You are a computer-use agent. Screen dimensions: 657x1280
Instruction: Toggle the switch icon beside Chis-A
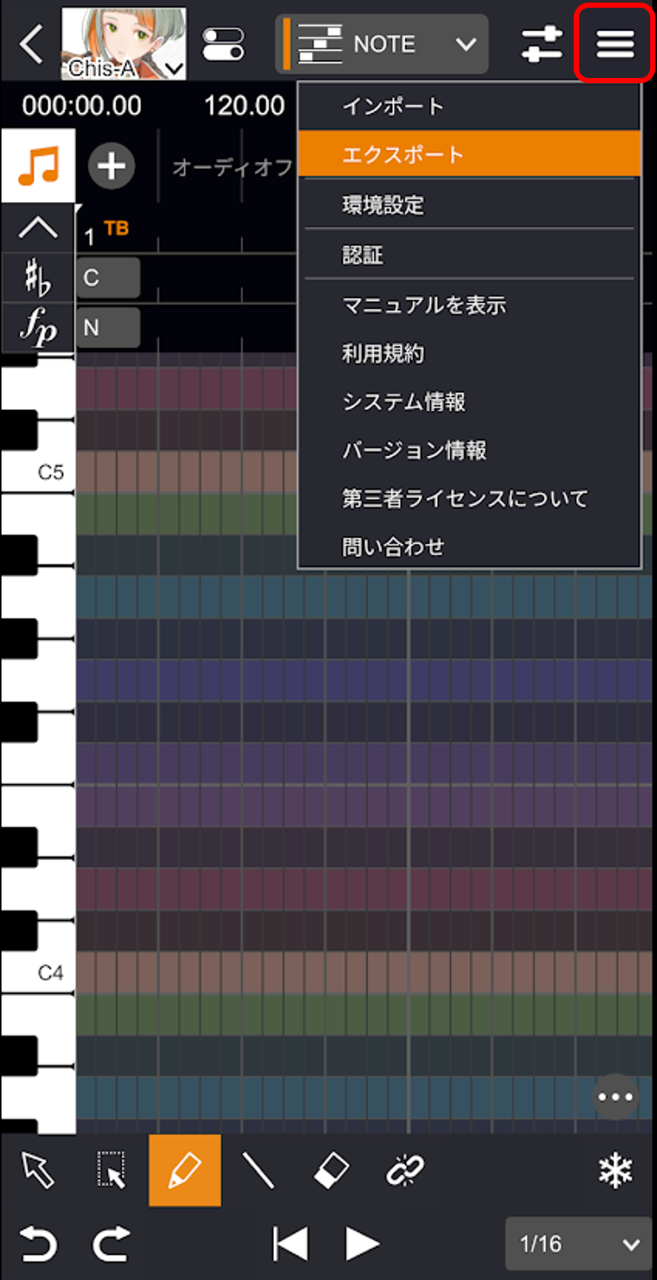point(223,44)
